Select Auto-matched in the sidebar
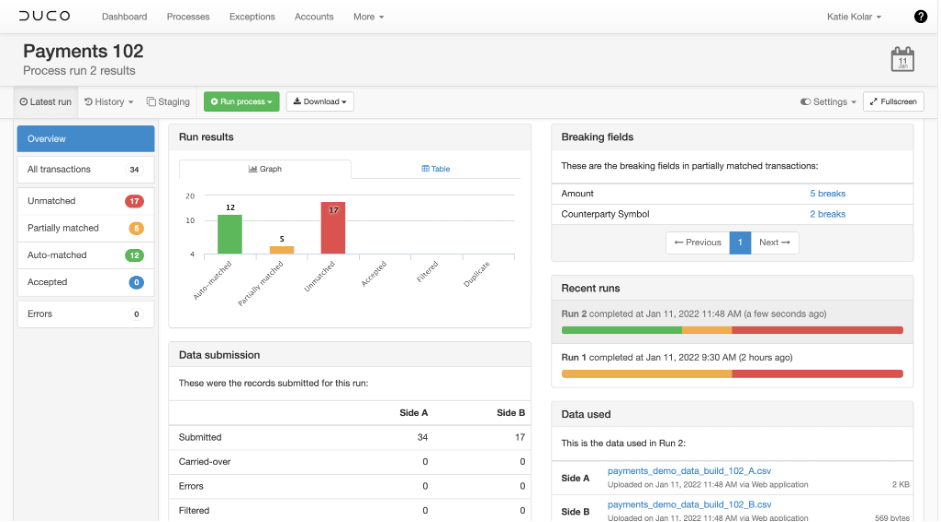This screenshot has height=522, width=941. point(86,255)
